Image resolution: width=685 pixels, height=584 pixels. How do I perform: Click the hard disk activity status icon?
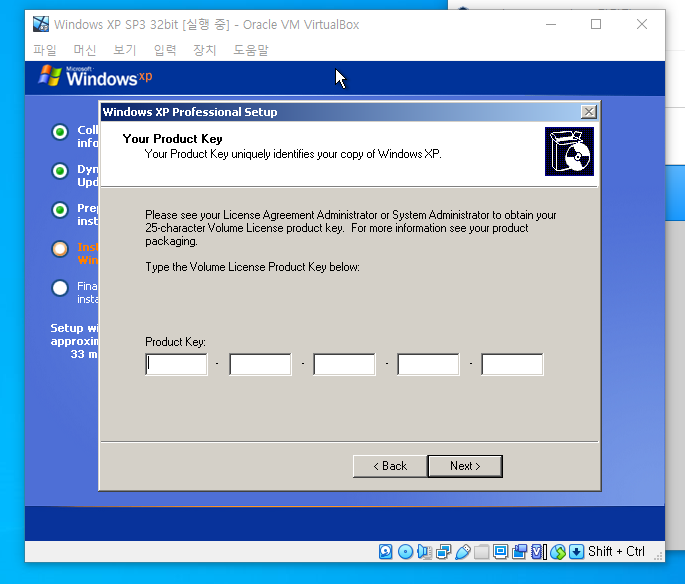[385, 552]
